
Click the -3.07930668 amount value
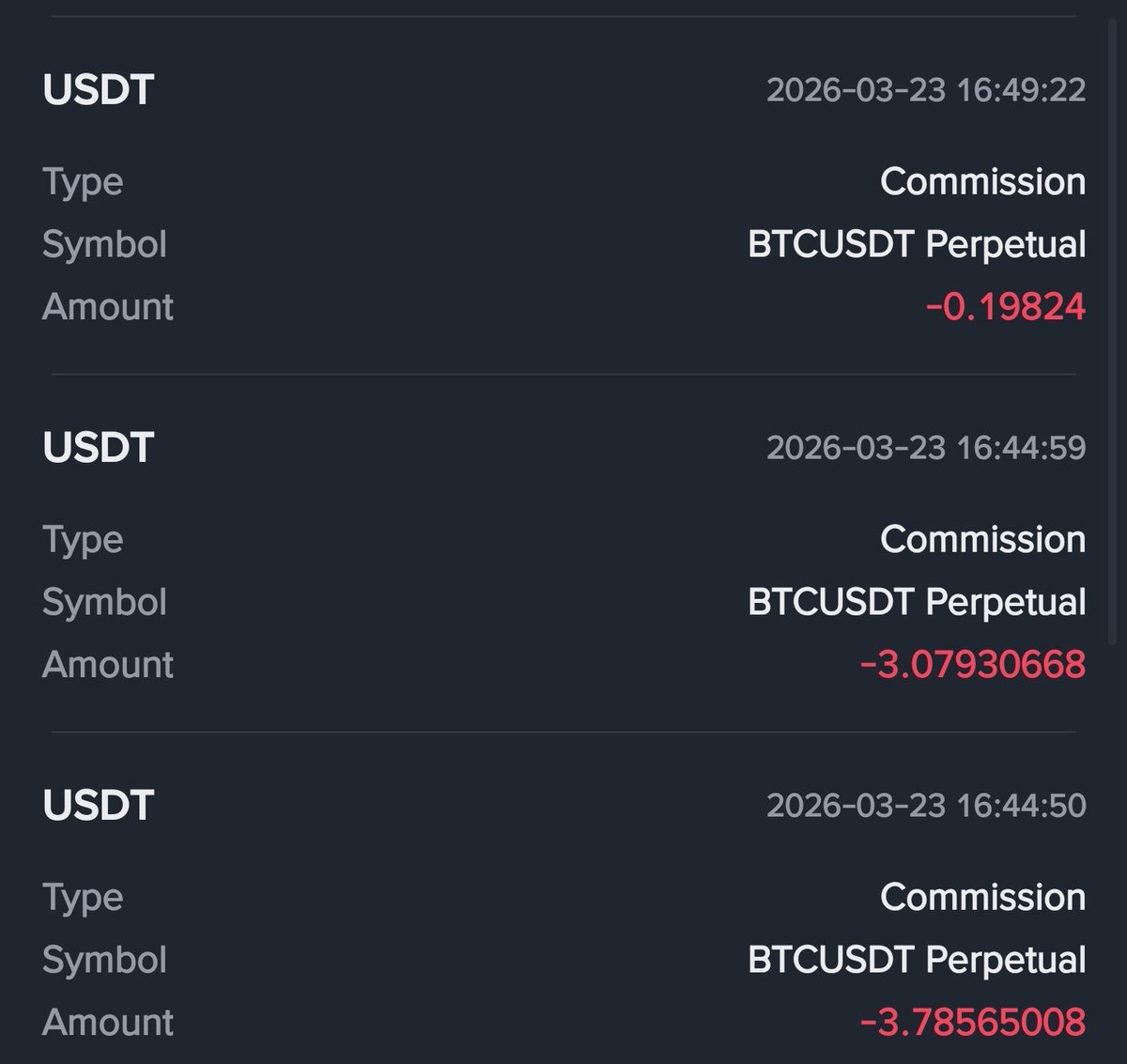[973, 665]
